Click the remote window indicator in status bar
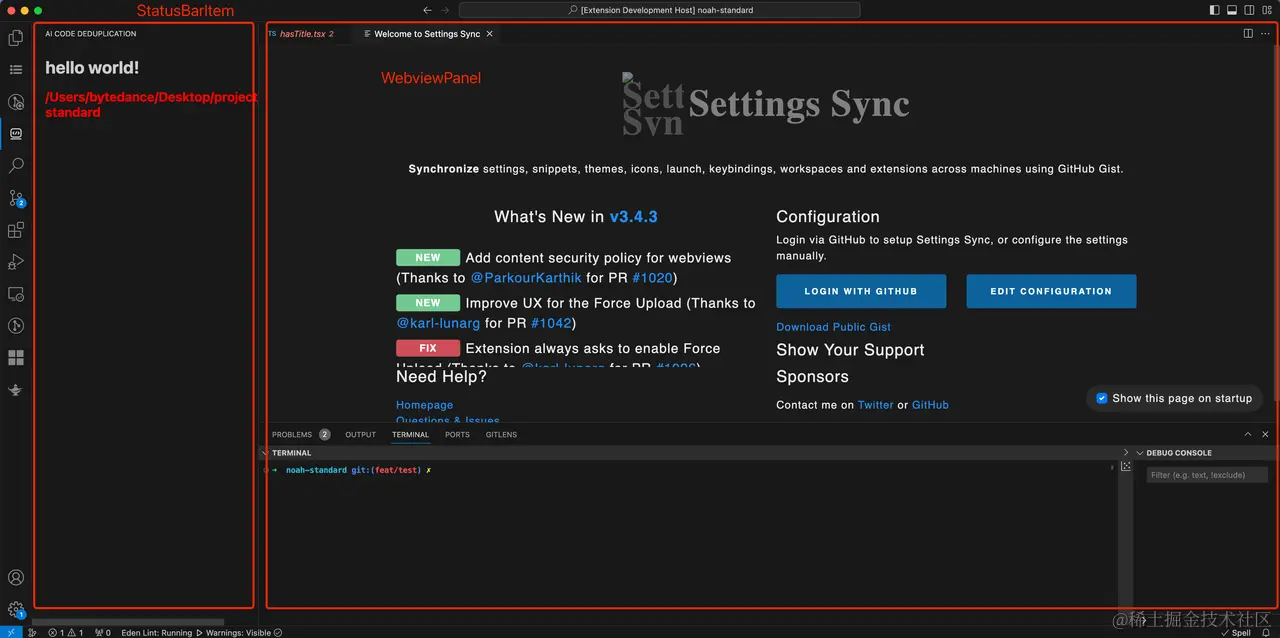This screenshot has height=638, width=1280. [10, 632]
